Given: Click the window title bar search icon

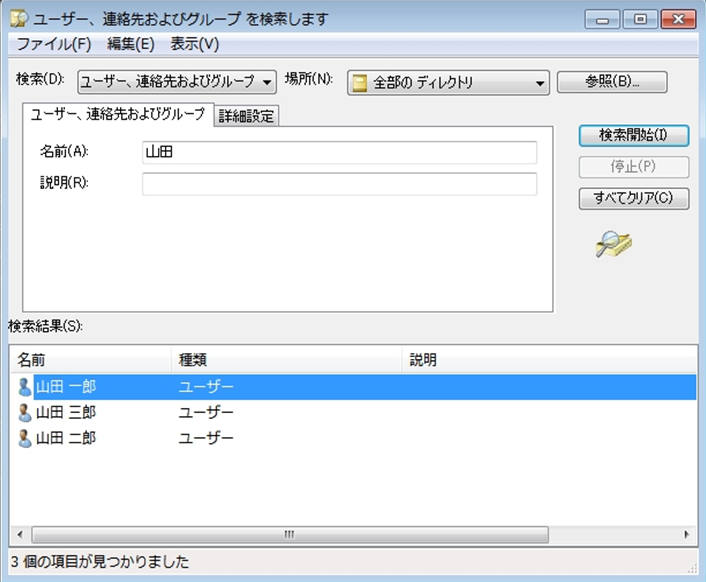Looking at the screenshot, I should coord(19,19).
